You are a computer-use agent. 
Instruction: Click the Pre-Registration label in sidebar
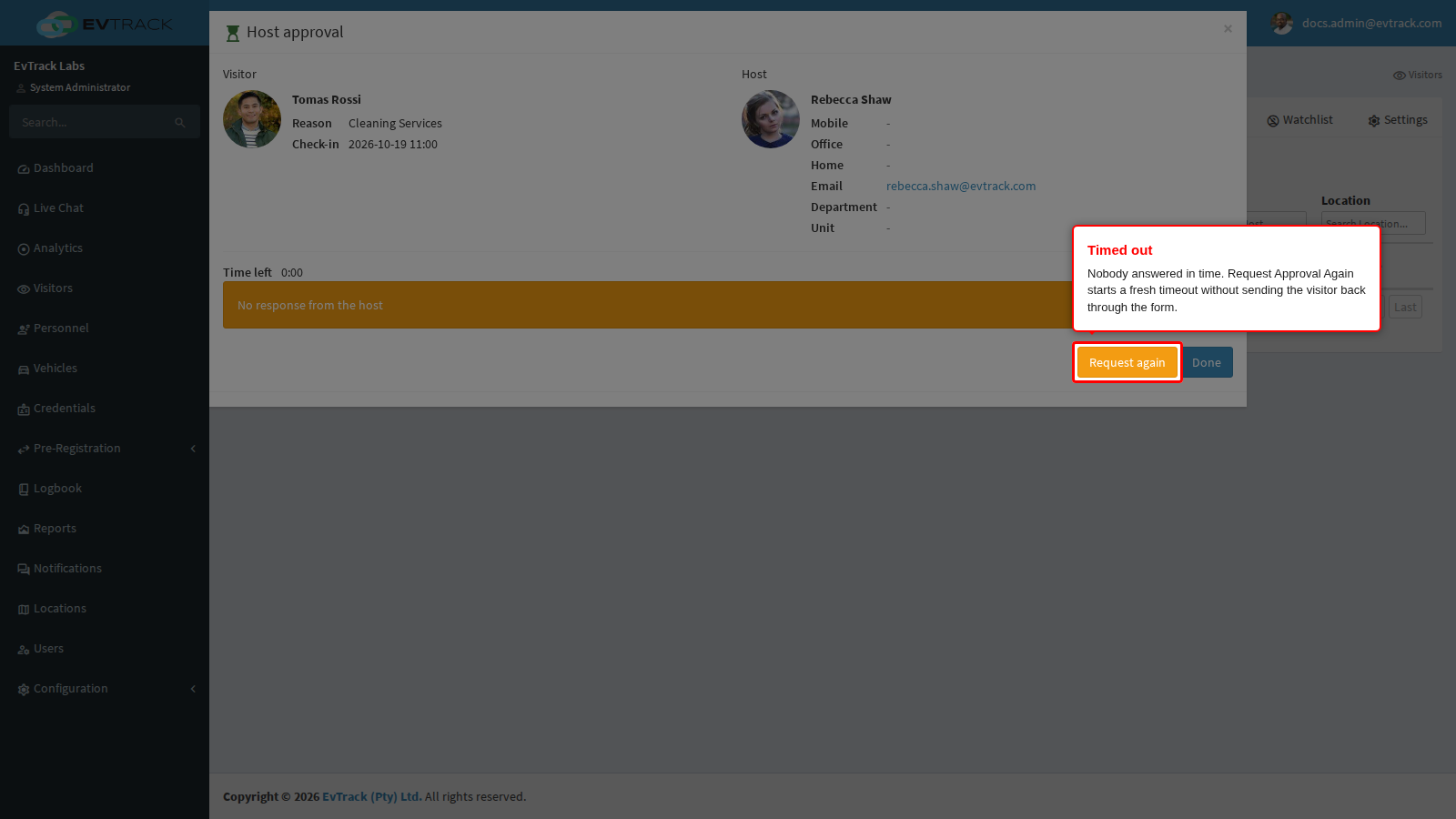pos(76,449)
